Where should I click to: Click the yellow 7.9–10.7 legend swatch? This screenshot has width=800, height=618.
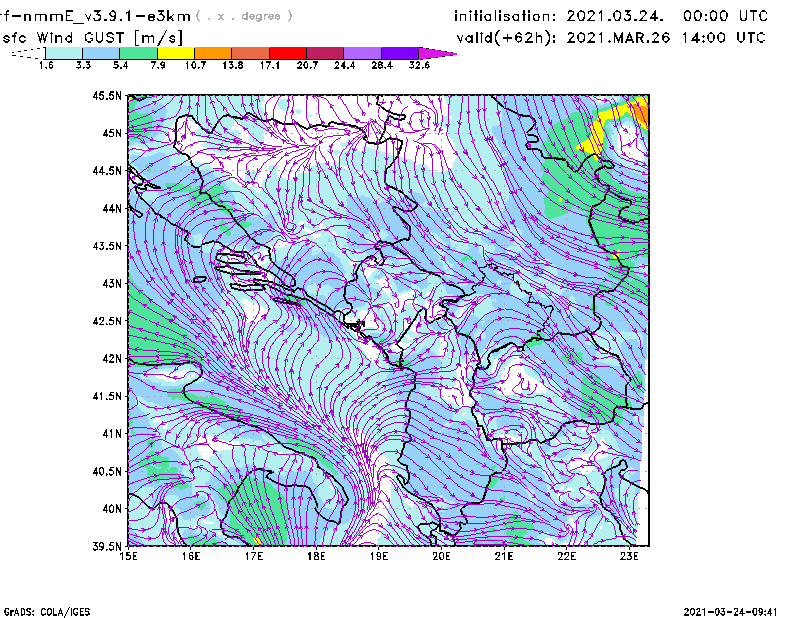(176, 53)
